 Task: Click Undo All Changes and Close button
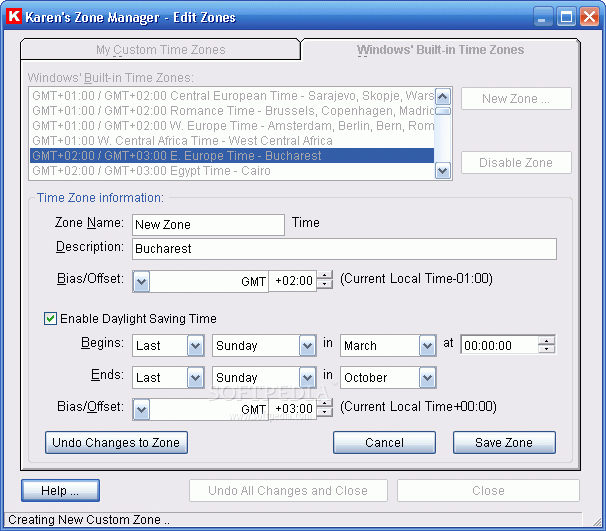click(288, 490)
